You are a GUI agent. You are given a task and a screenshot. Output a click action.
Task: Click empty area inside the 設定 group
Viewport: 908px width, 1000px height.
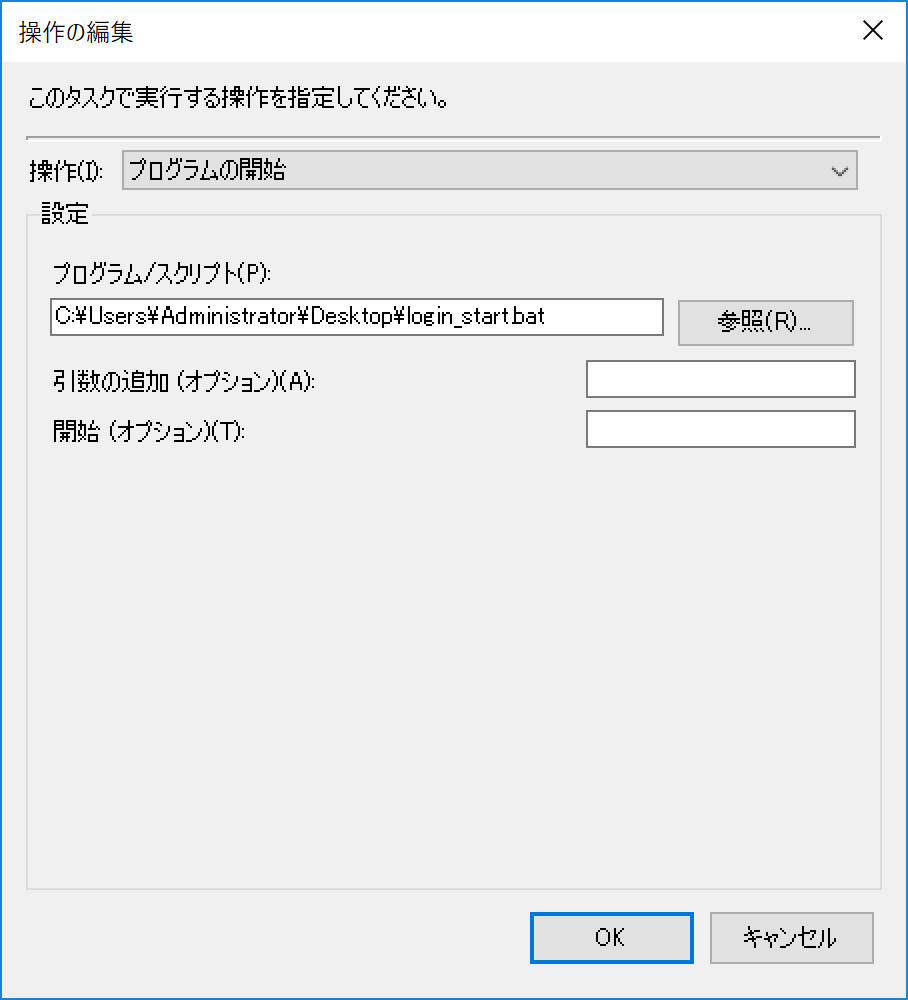coord(453,663)
